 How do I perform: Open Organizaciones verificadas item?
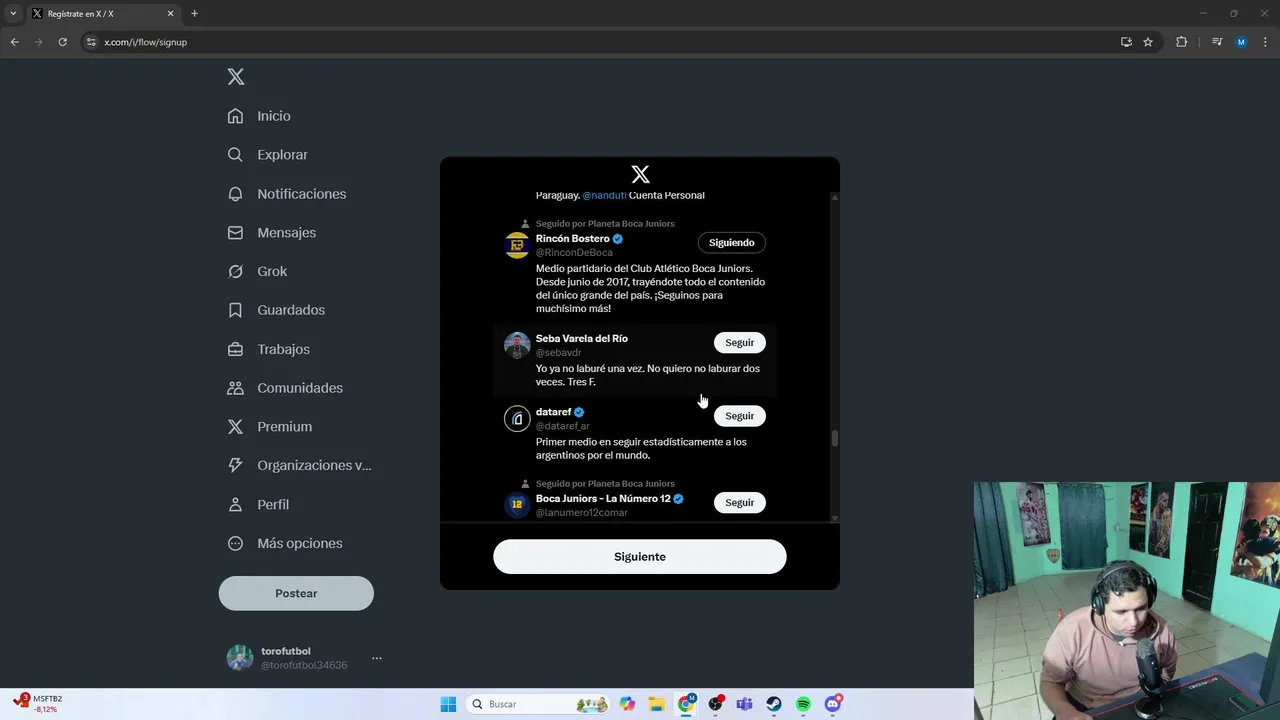point(299,465)
